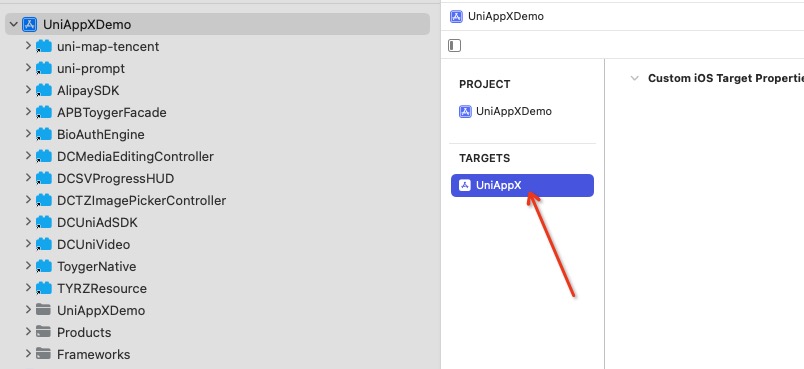The height and width of the screenshot is (369, 804).
Task: Collapse the UniAppXDemo root project tree
Action: (13, 25)
